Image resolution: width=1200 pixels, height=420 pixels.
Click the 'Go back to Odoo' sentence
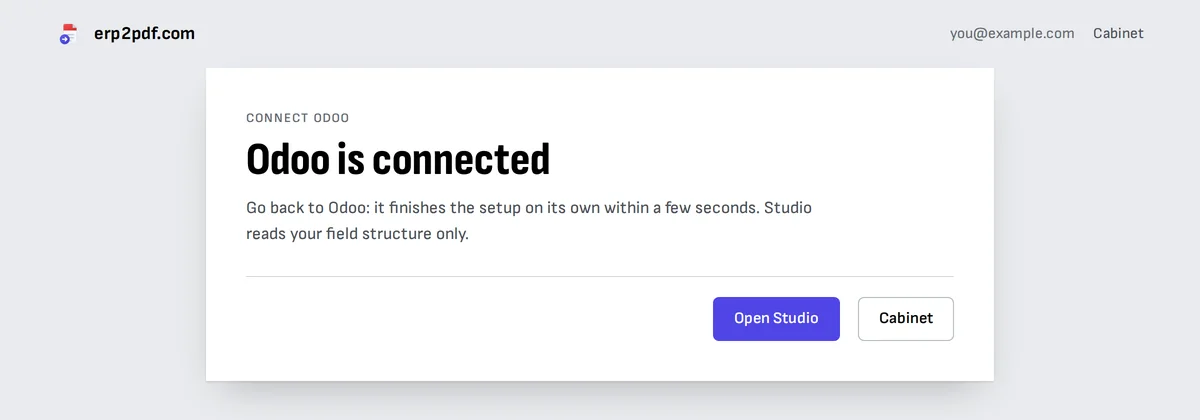(x=301, y=209)
